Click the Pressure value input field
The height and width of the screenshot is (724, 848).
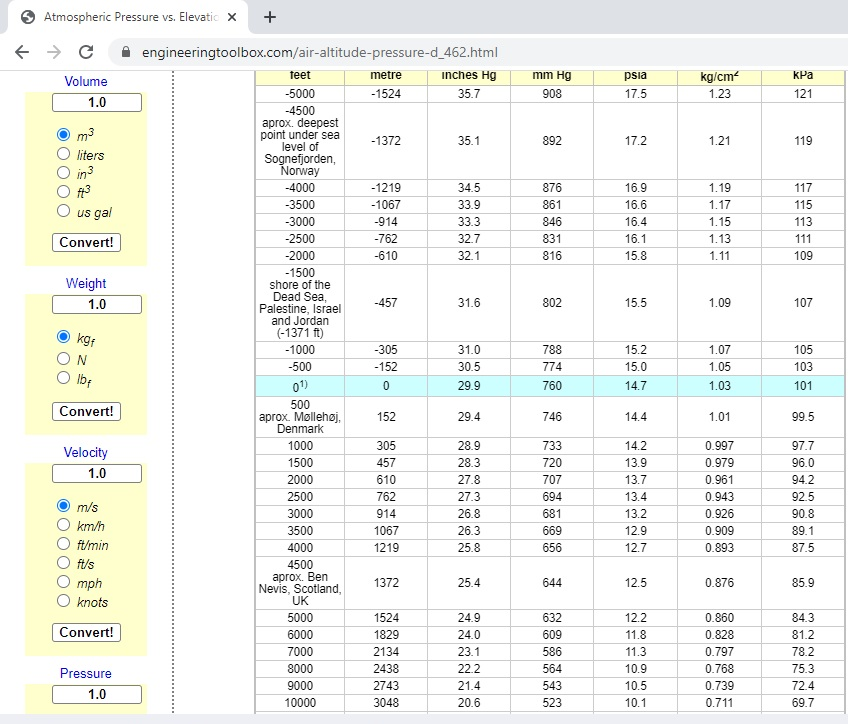97,695
